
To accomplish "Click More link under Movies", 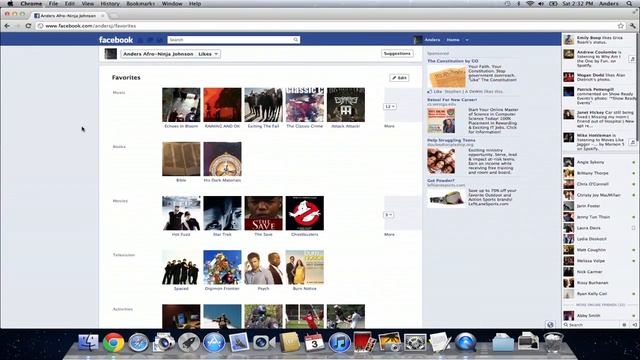I will 389,234.
